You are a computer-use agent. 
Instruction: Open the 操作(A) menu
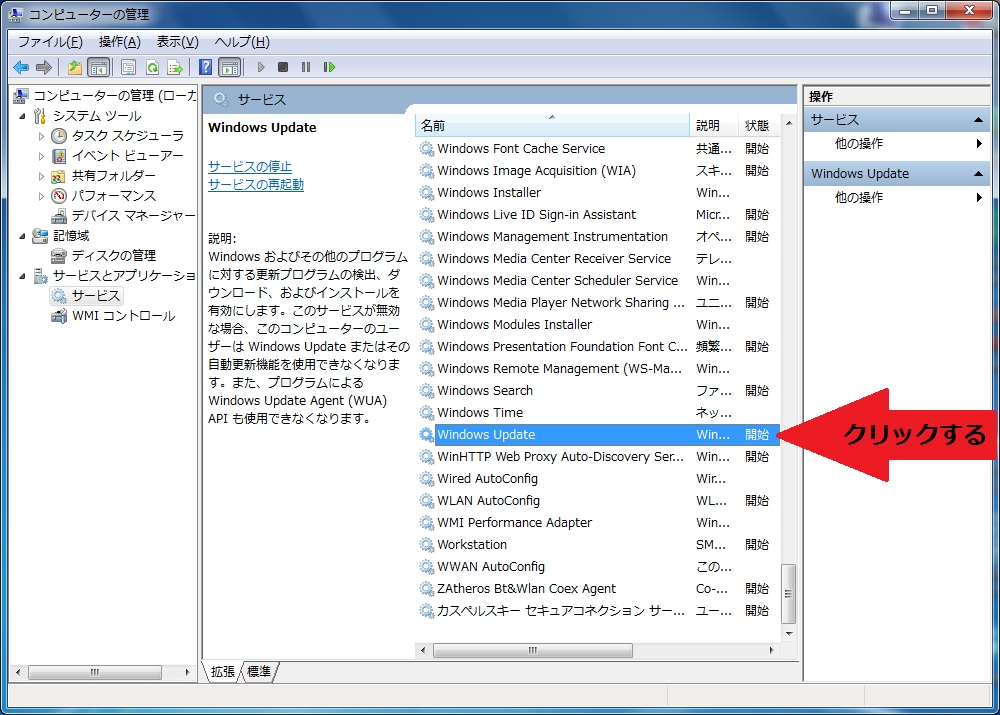coord(119,42)
